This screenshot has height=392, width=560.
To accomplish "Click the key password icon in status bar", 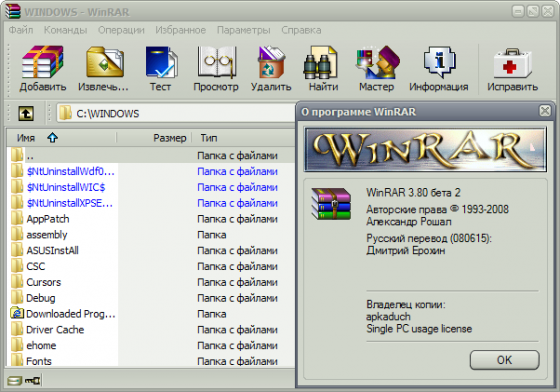I will [32, 381].
